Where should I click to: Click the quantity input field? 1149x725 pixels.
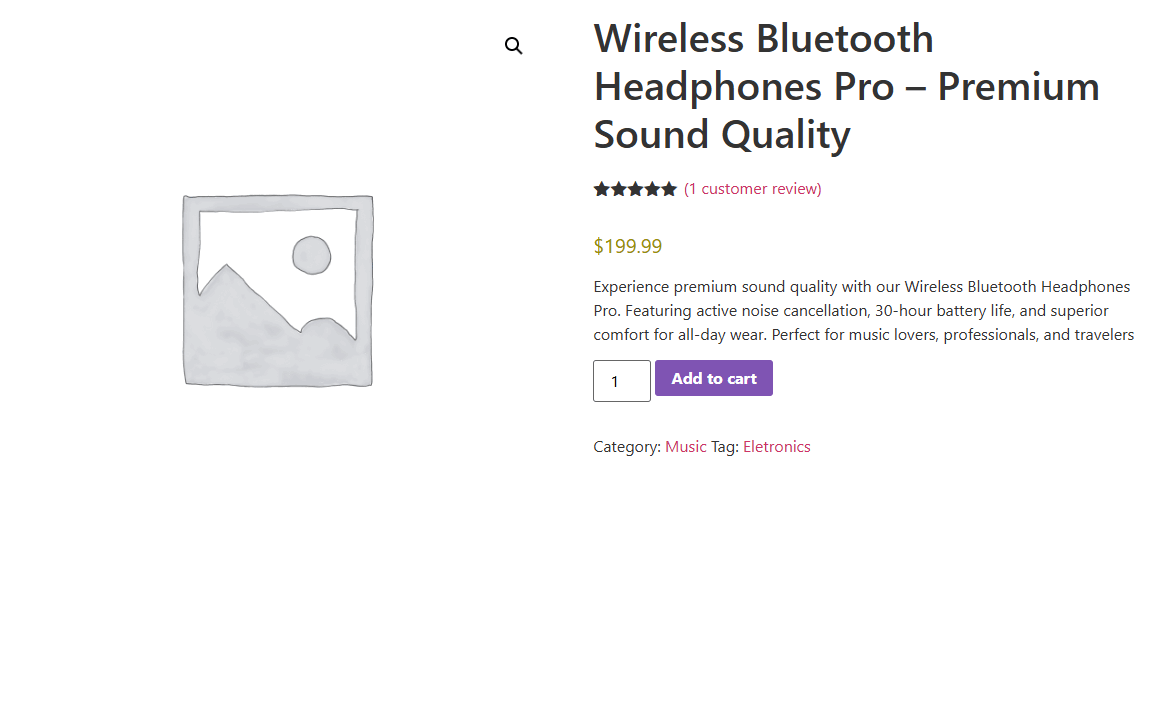click(x=621, y=380)
